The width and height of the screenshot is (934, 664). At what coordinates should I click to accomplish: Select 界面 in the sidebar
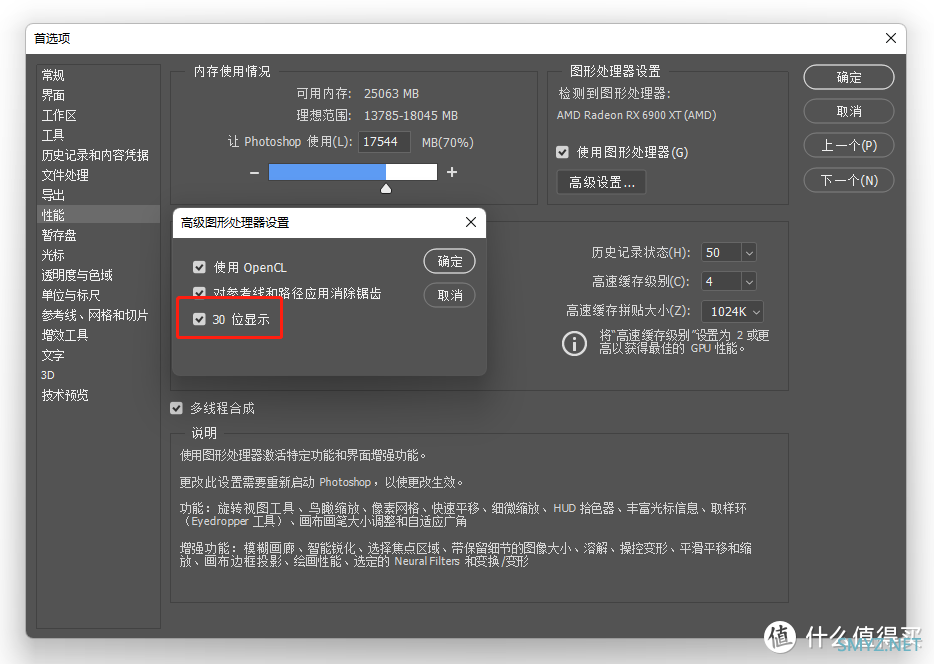[x=53, y=95]
